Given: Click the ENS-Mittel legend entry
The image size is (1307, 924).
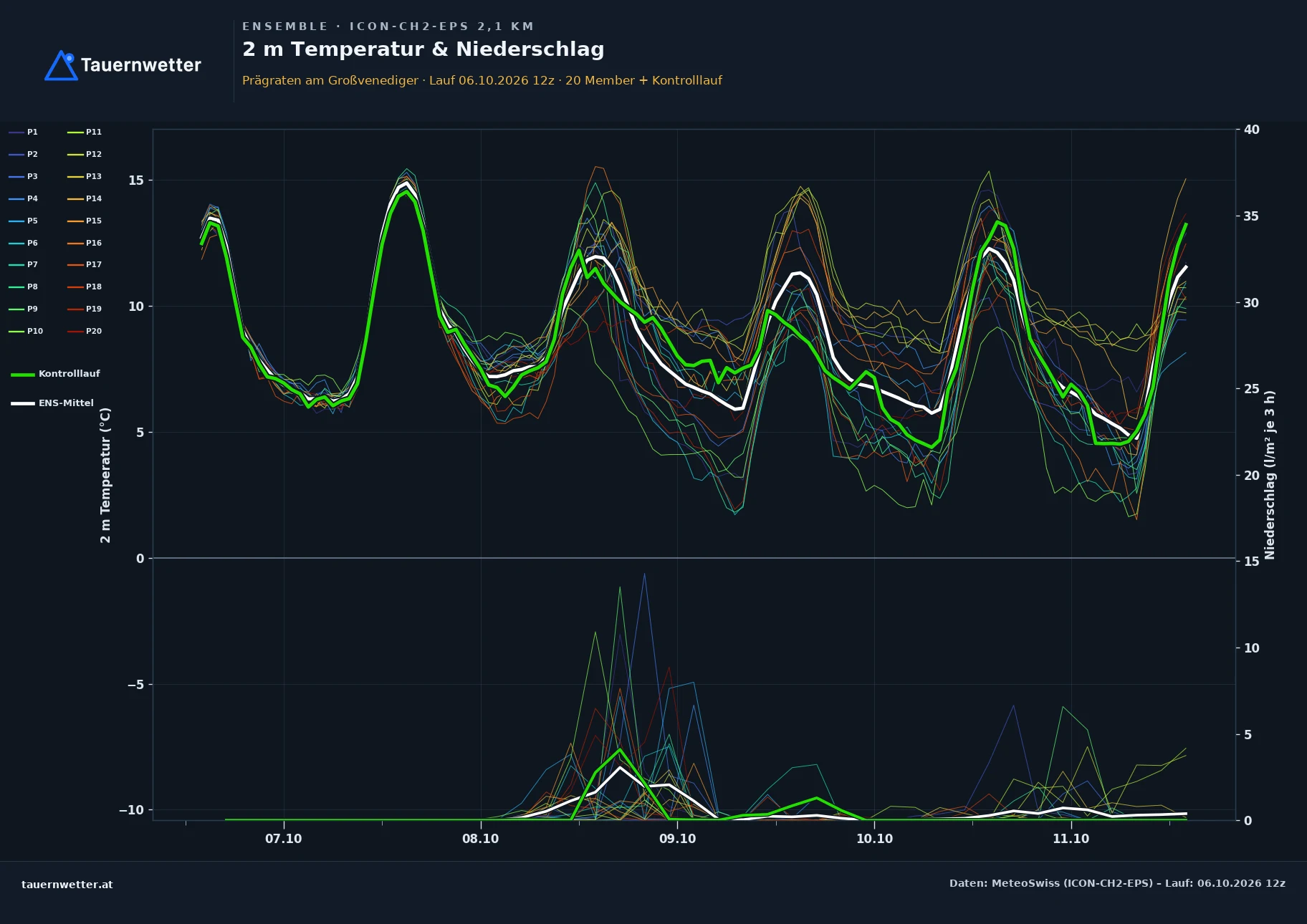Looking at the screenshot, I should pyautogui.click(x=52, y=403).
